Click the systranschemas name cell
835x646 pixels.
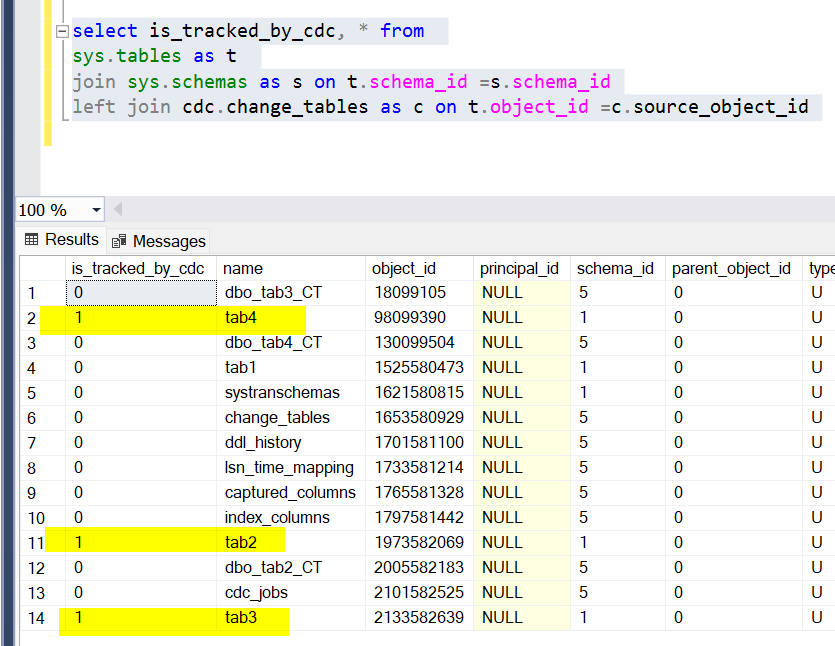pyautogui.click(x=291, y=393)
